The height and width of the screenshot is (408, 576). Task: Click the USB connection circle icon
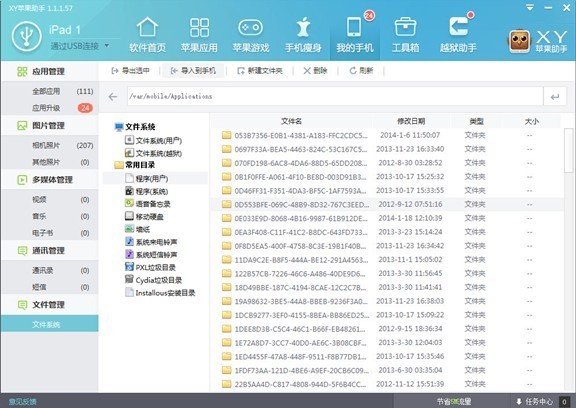26,36
